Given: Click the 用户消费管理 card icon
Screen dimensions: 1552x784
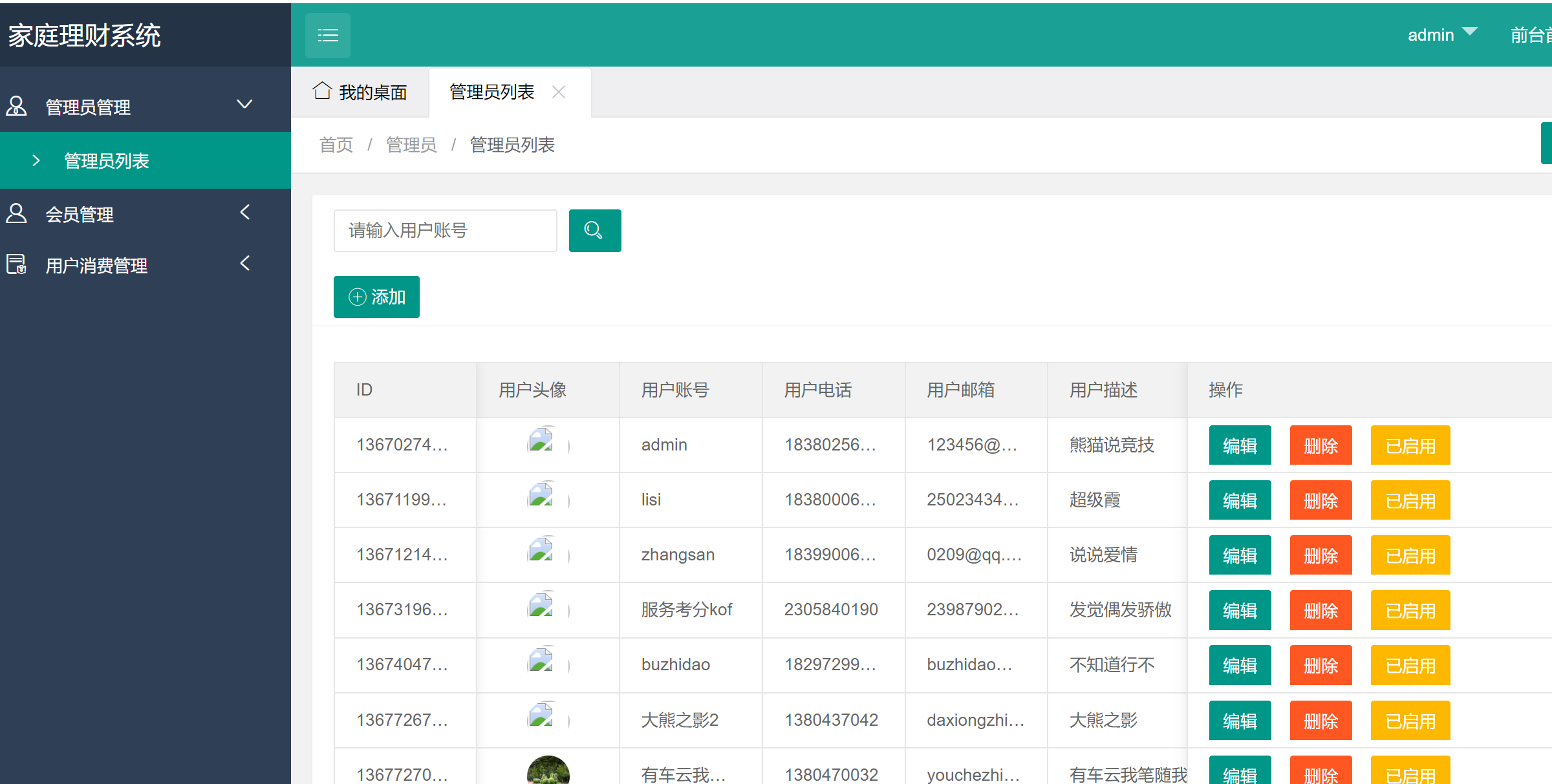Looking at the screenshot, I should [16, 264].
